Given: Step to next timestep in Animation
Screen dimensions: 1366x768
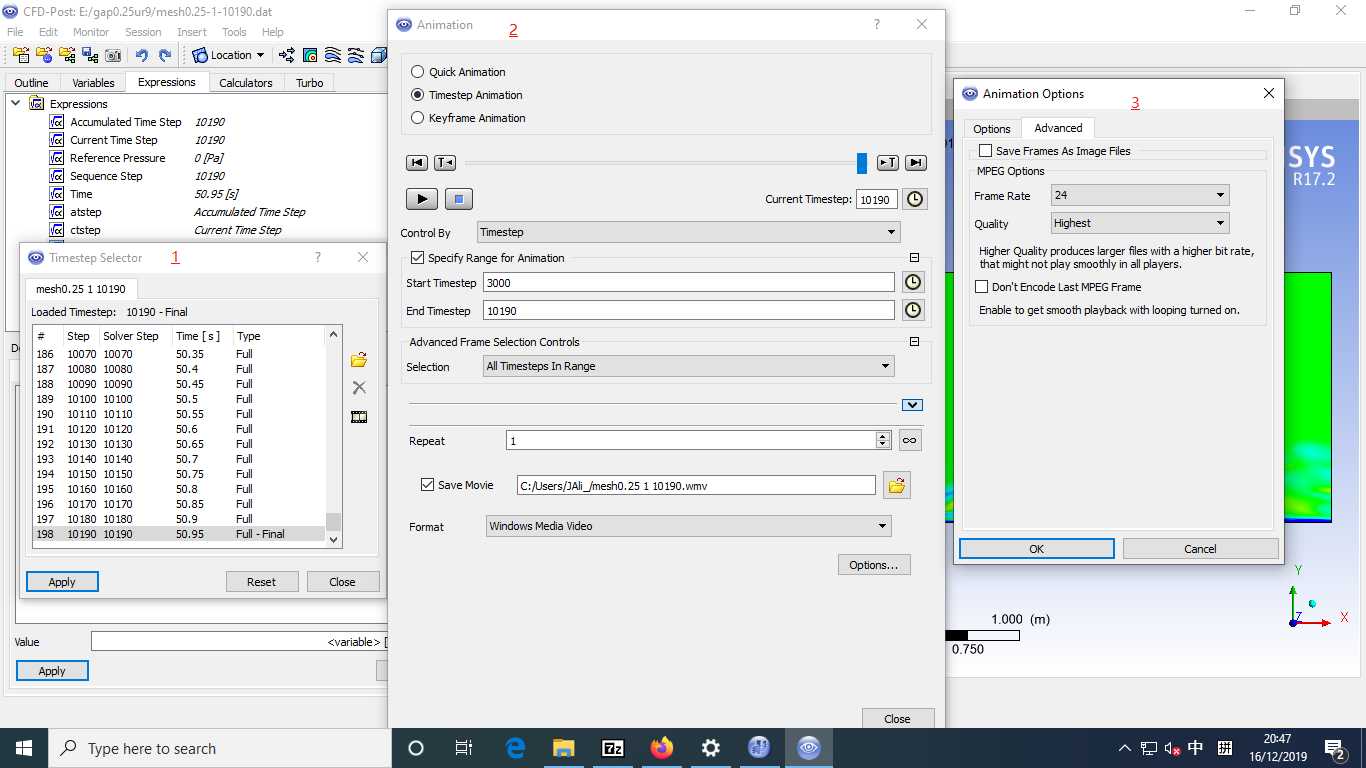Looking at the screenshot, I should (x=887, y=163).
